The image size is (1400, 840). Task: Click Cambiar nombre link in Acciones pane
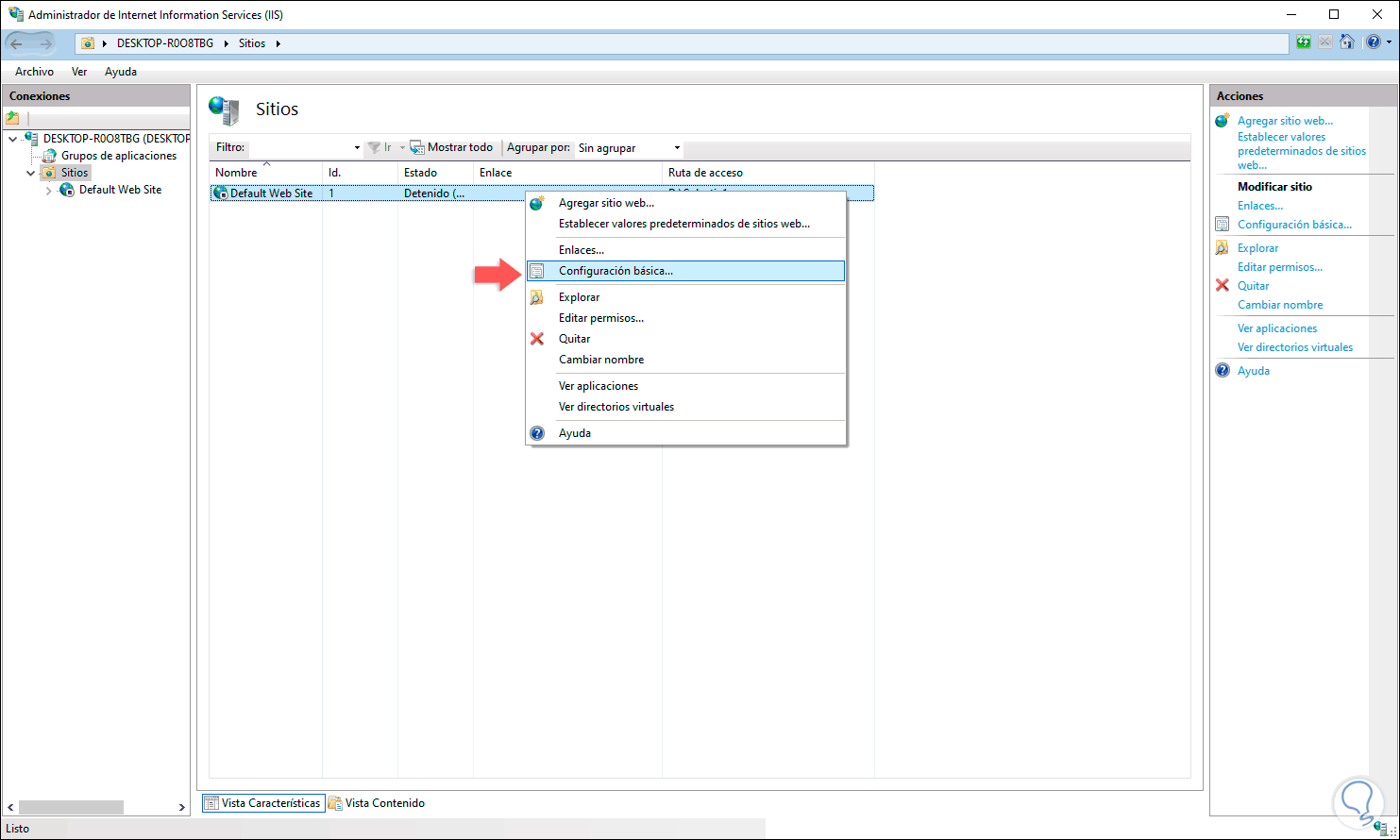point(1280,305)
